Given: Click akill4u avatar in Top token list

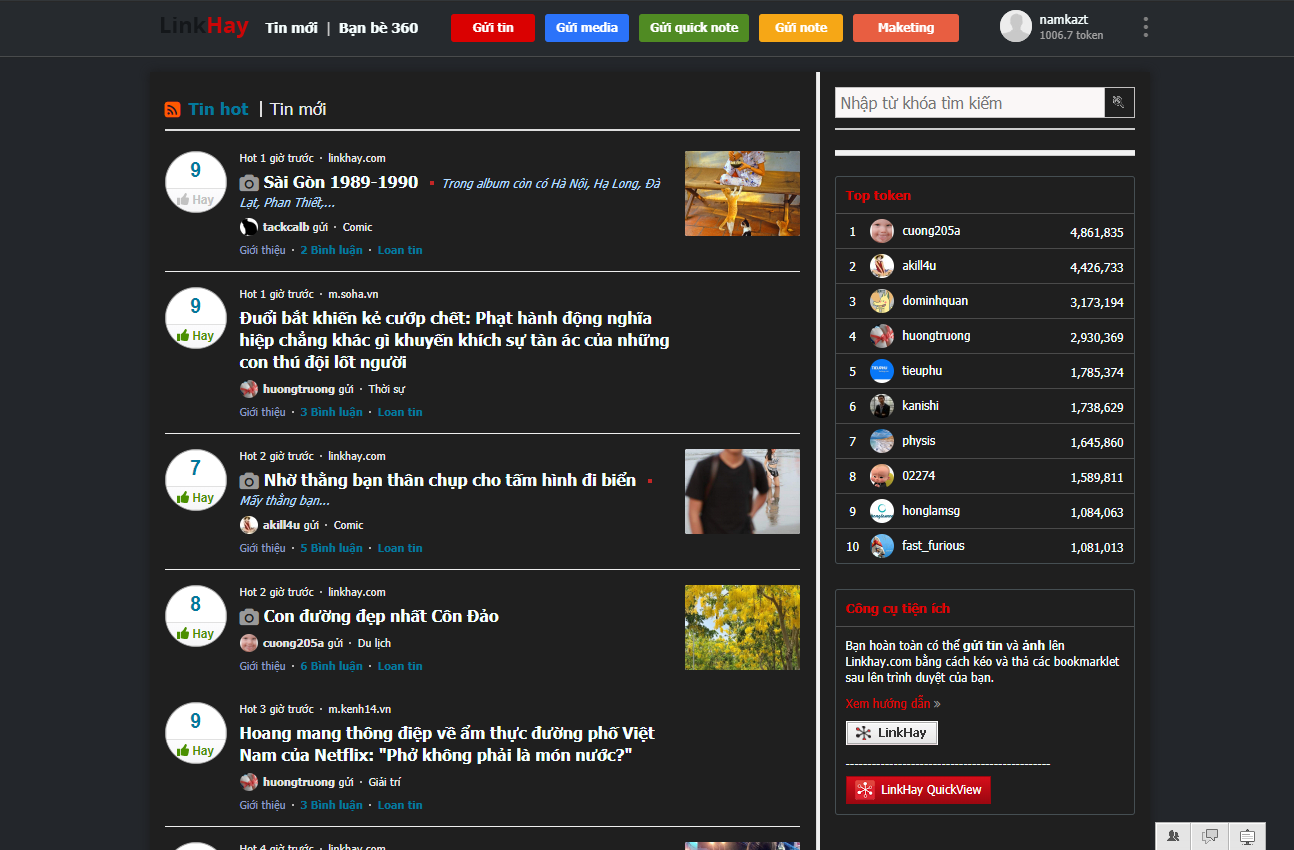Looking at the screenshot, I should (x=882, y=266).
